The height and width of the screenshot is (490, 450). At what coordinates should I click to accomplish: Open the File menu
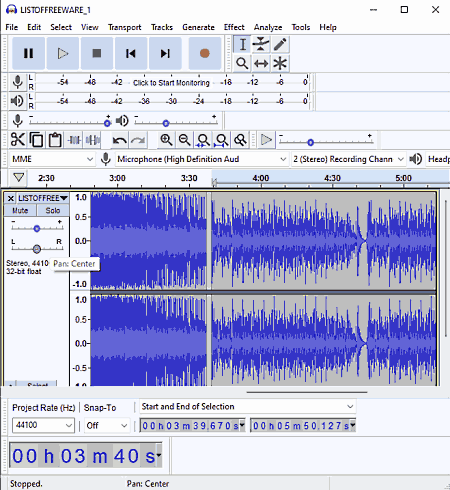point(12,27)
